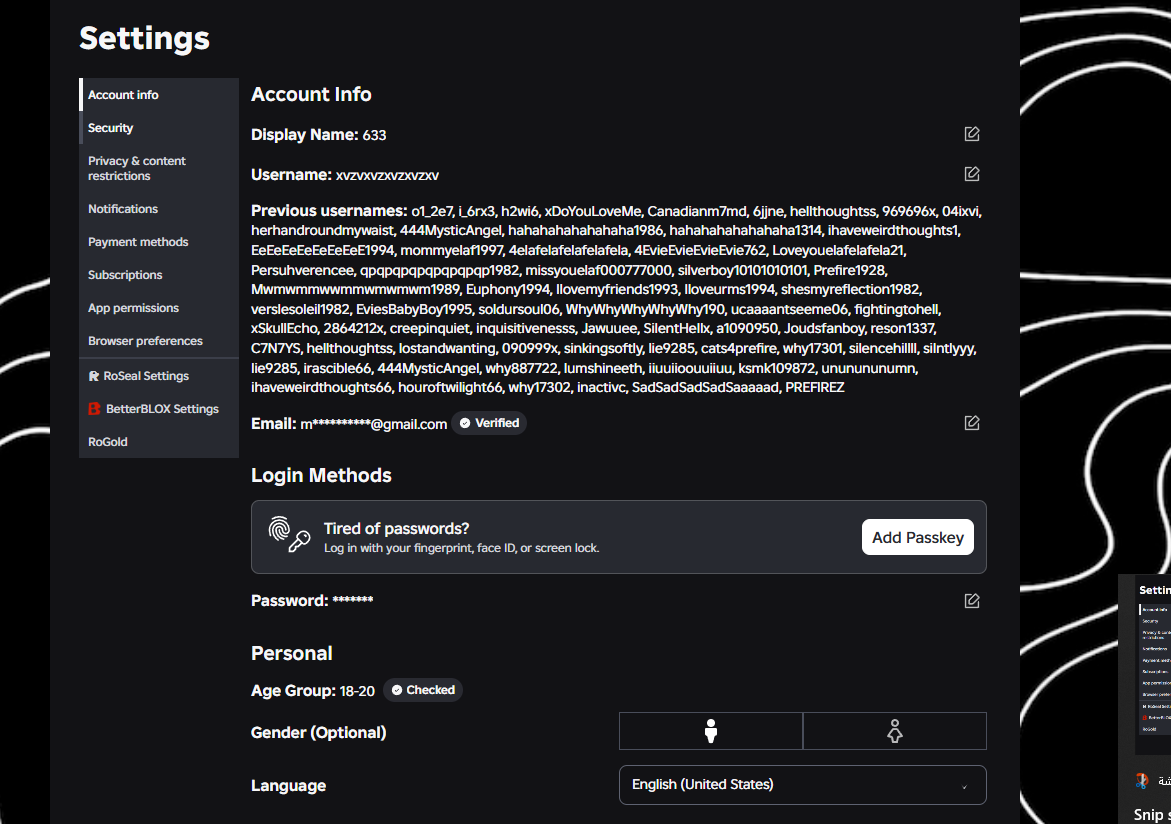Select Browser preferences in sidebar
This screenshot has height=824, width=1171.
(145, 341)
